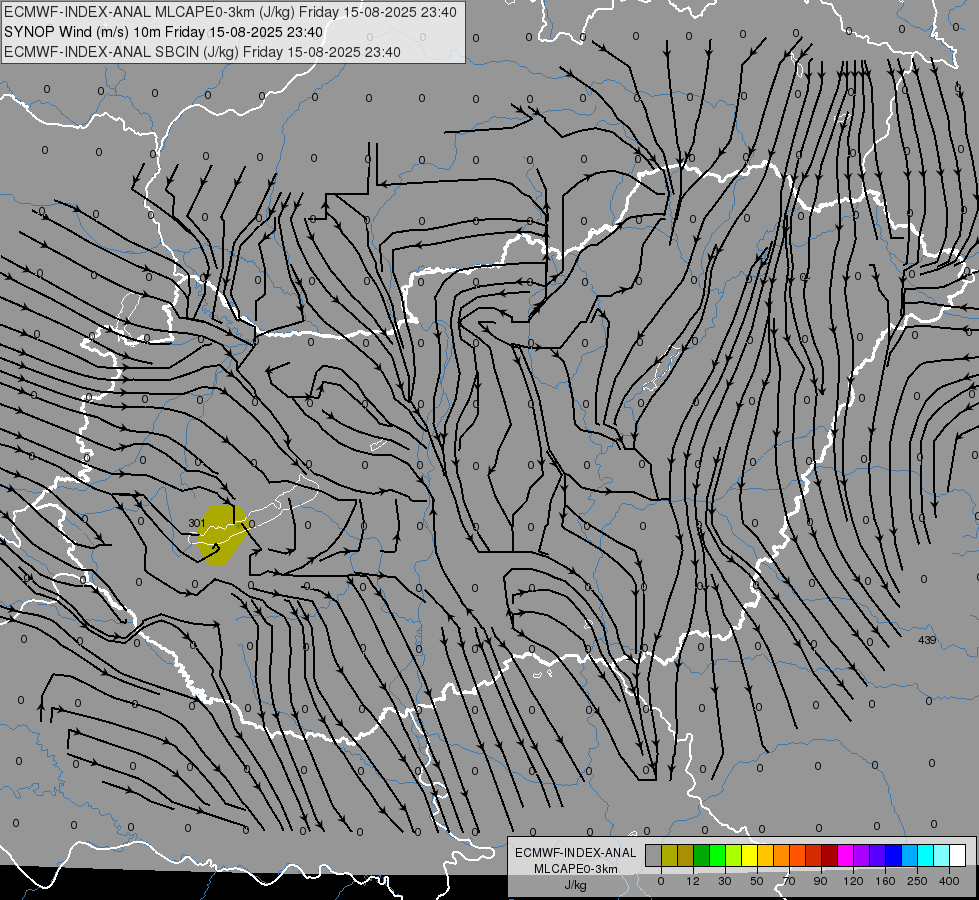Click the 301 value label on the map

tap(196, 523)
